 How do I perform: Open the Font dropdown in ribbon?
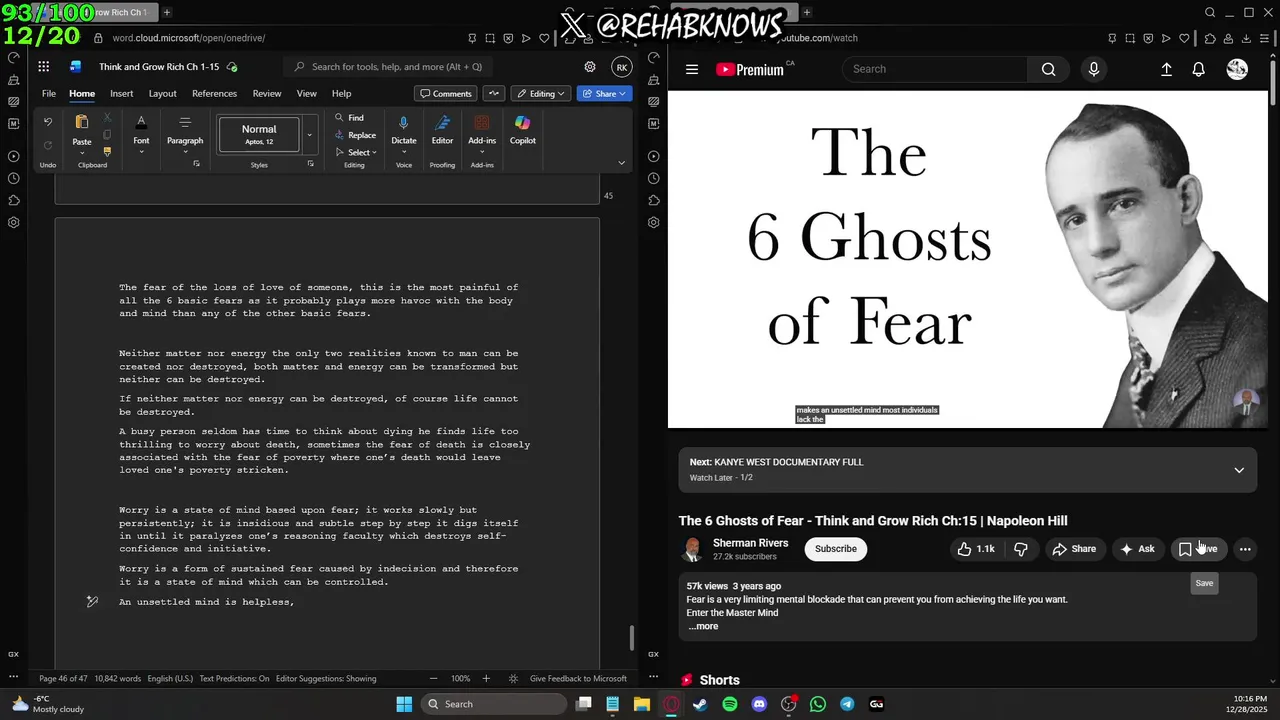pos(141,133)
